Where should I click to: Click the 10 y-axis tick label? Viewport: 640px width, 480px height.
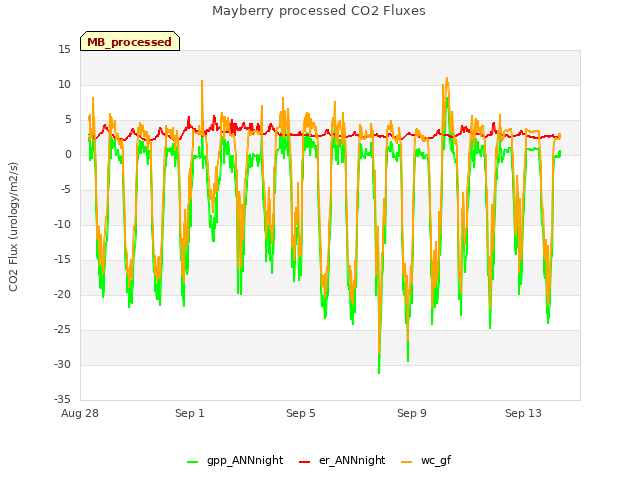64,84
